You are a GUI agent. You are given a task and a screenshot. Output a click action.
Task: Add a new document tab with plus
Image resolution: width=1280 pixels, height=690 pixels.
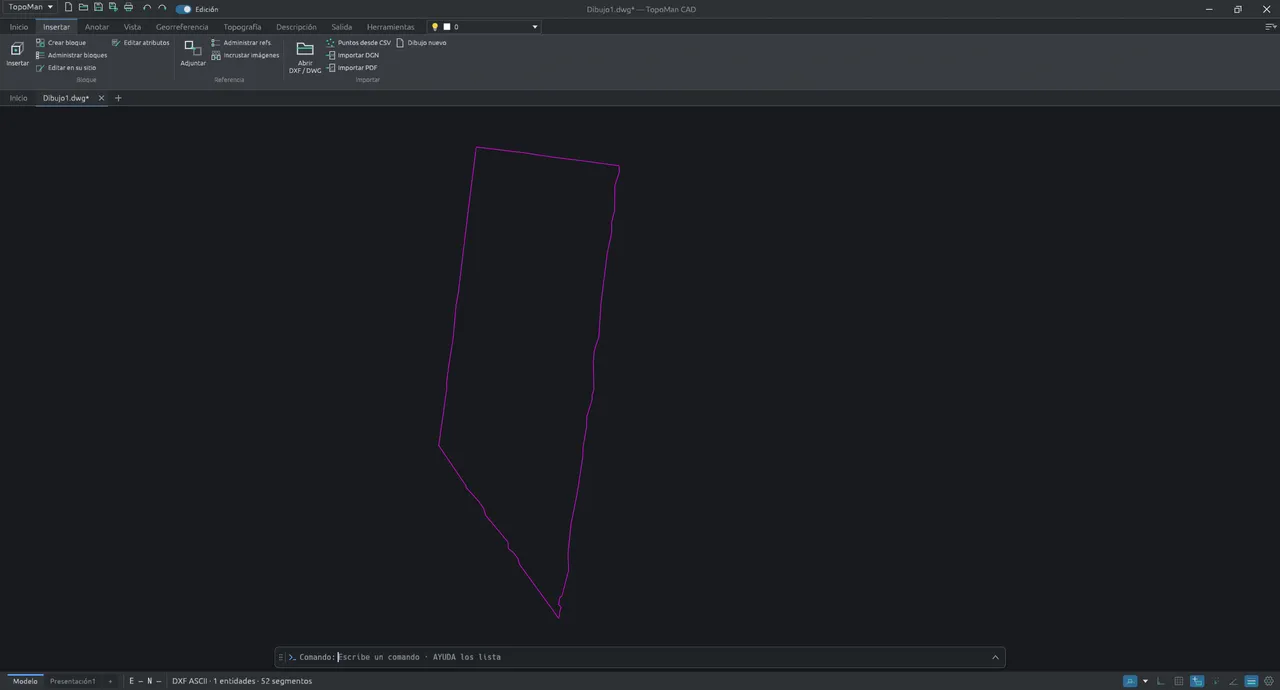click(x=118, y=98)
